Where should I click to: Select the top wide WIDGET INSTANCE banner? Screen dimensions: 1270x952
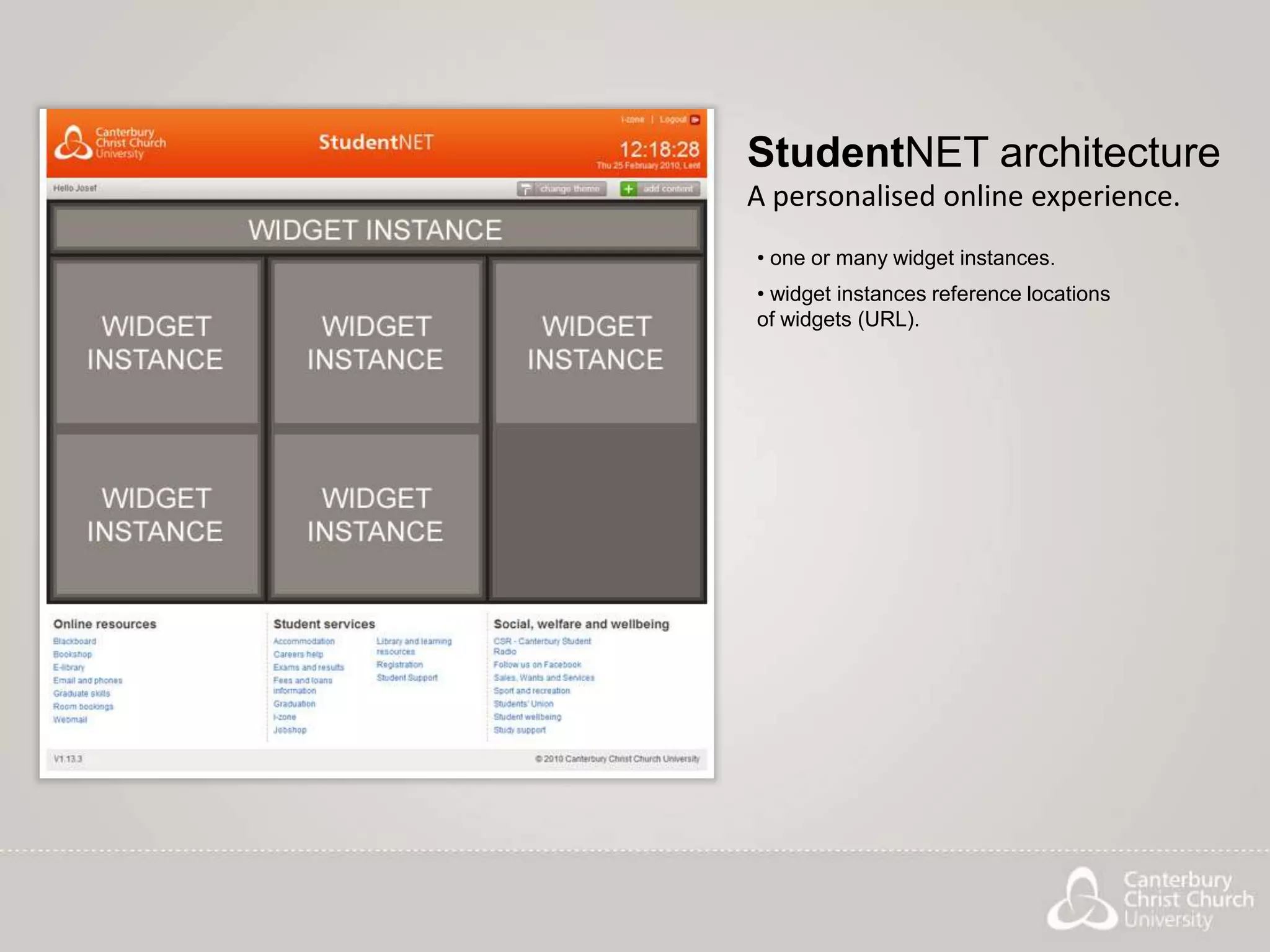coord(376,230)
